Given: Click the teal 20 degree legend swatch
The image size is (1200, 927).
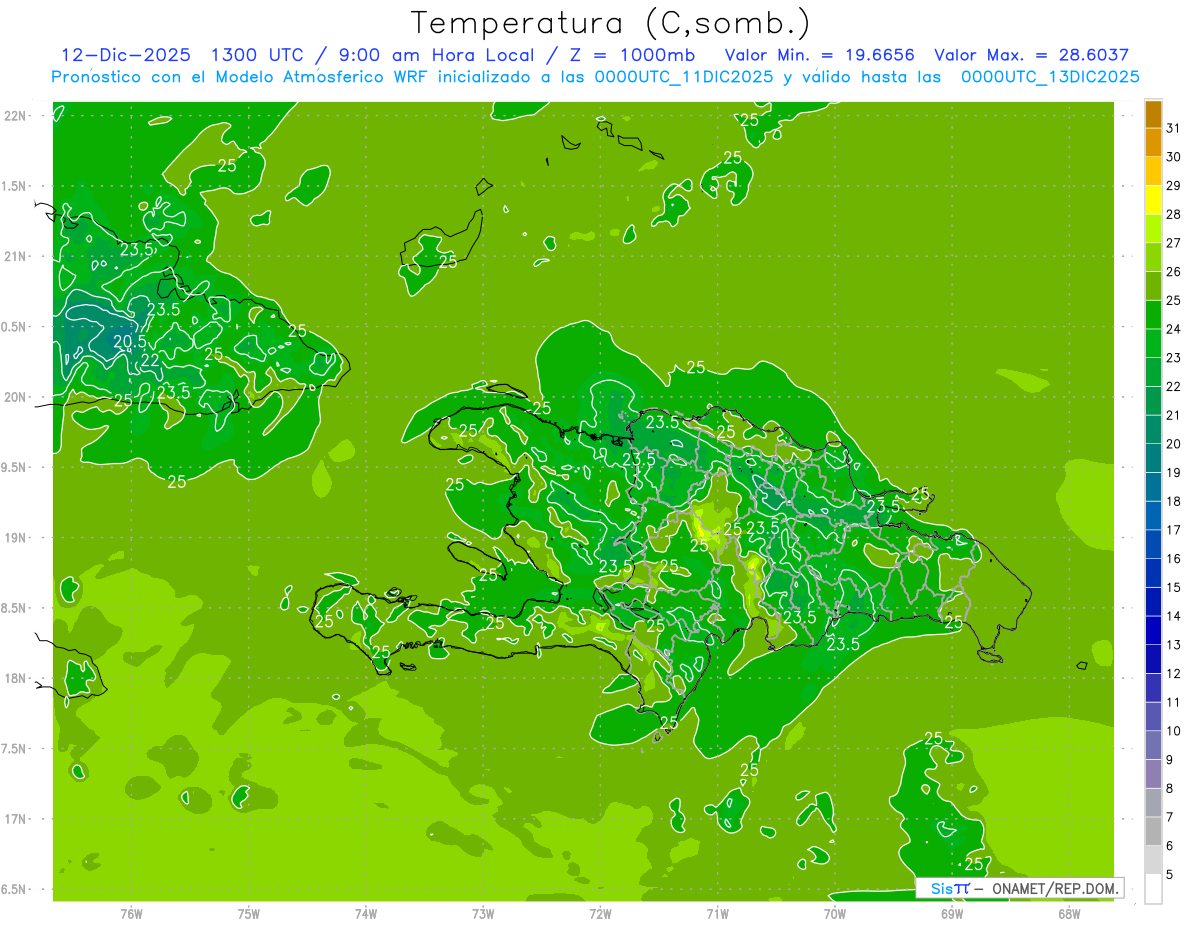Looking at the screenshot, I should (1153, 430).
